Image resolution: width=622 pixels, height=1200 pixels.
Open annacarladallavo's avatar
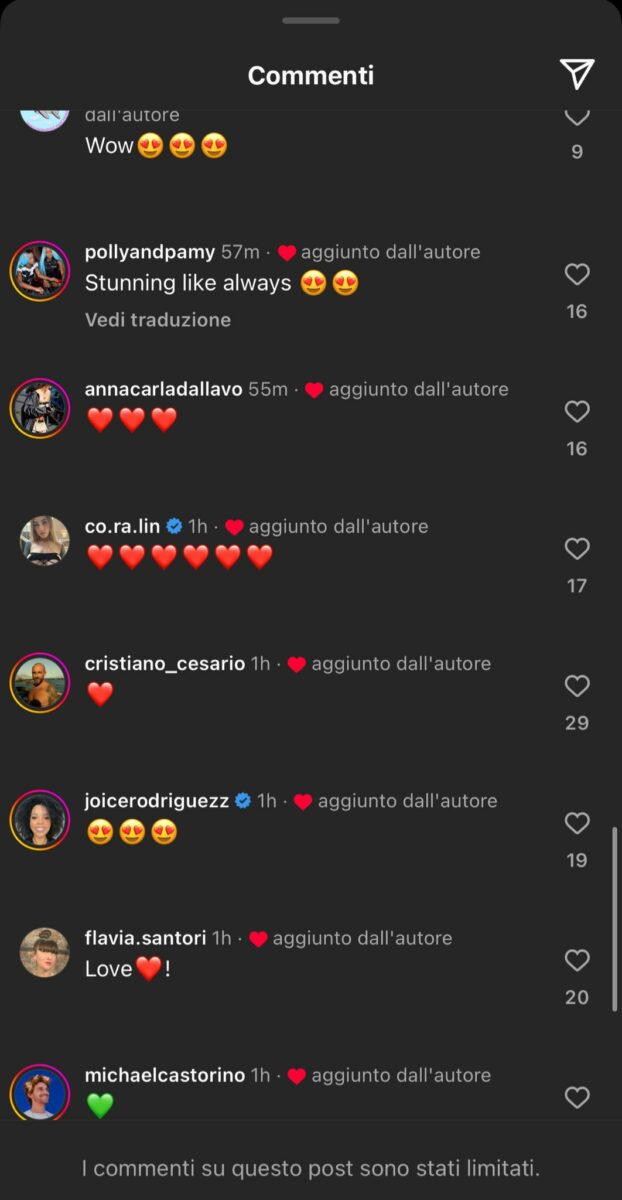pyautogui.click(x=40, y=408)
